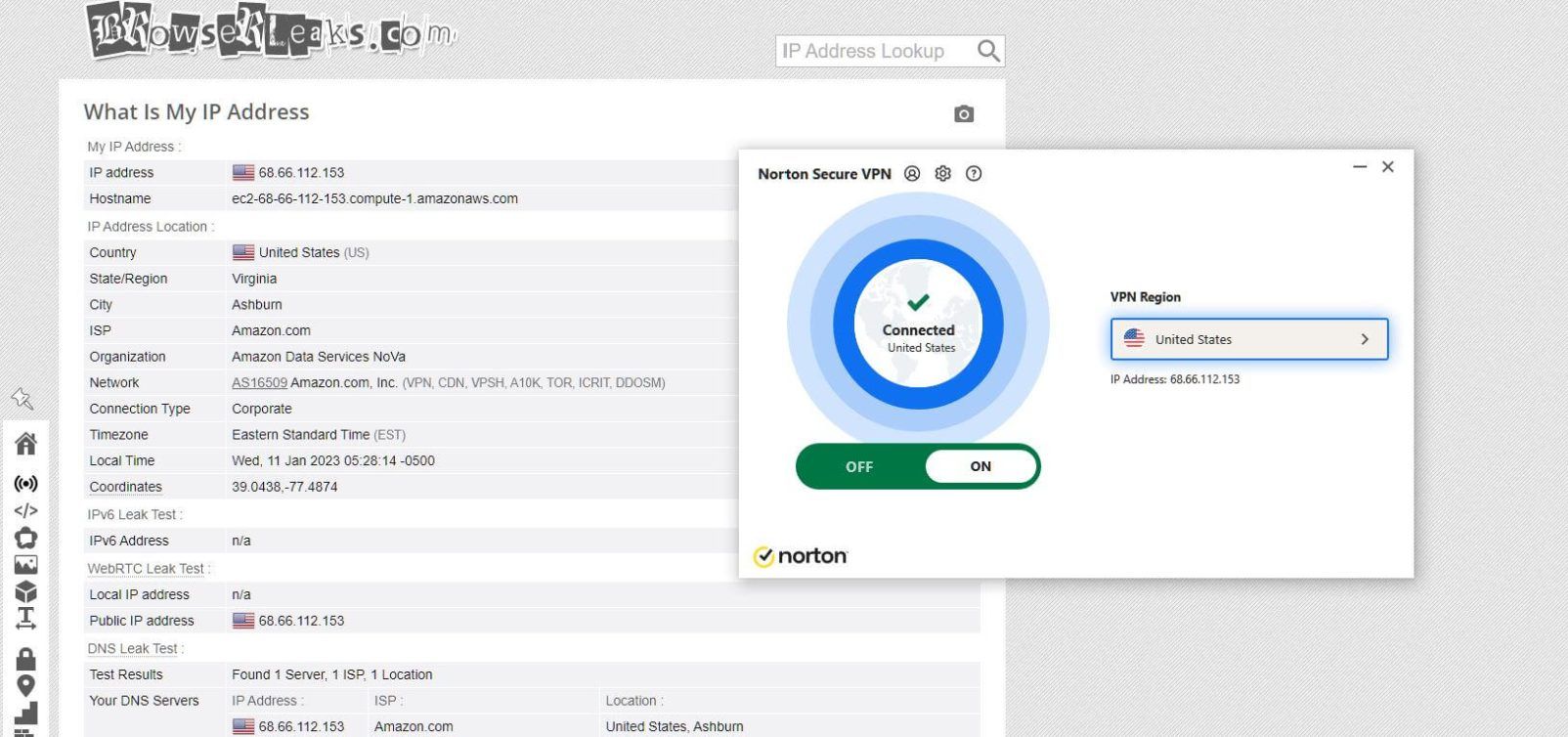Open the Coordinates link label

tap(125, 487)
